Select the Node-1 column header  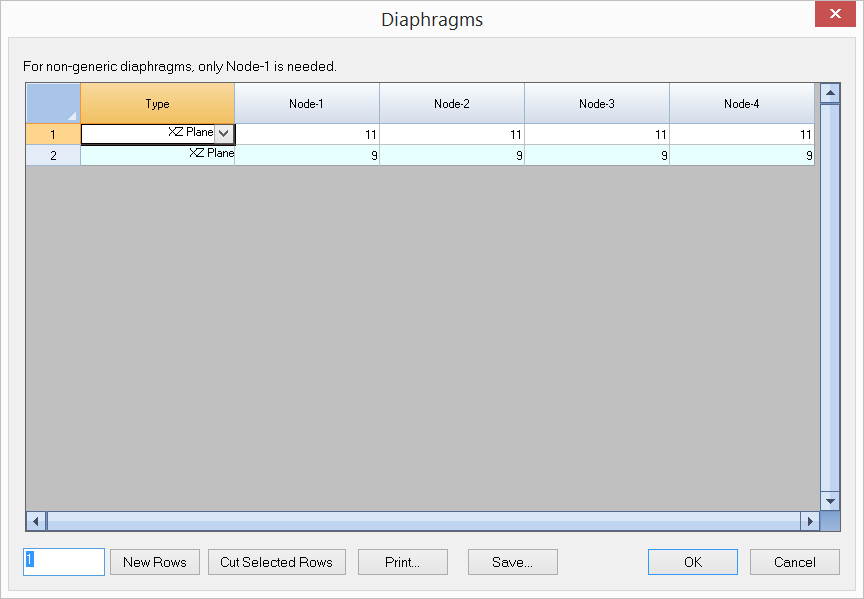(x=306, y=103)
